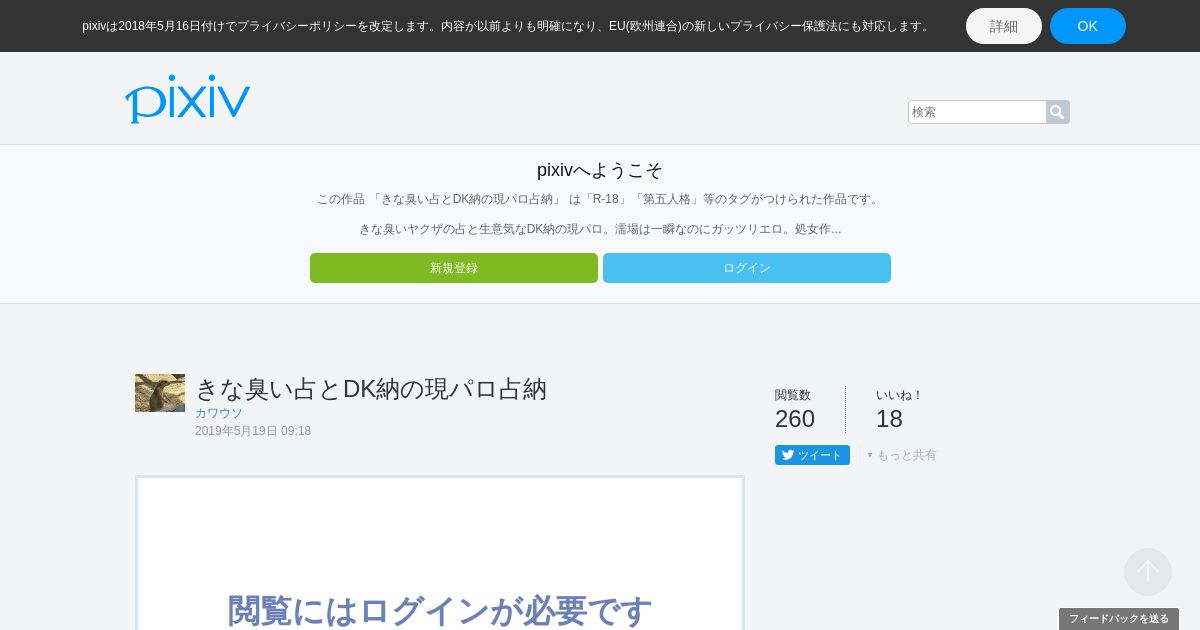1200x630 pixels.
Task: Click the privacy policy notice text
Action: (507, 26)
